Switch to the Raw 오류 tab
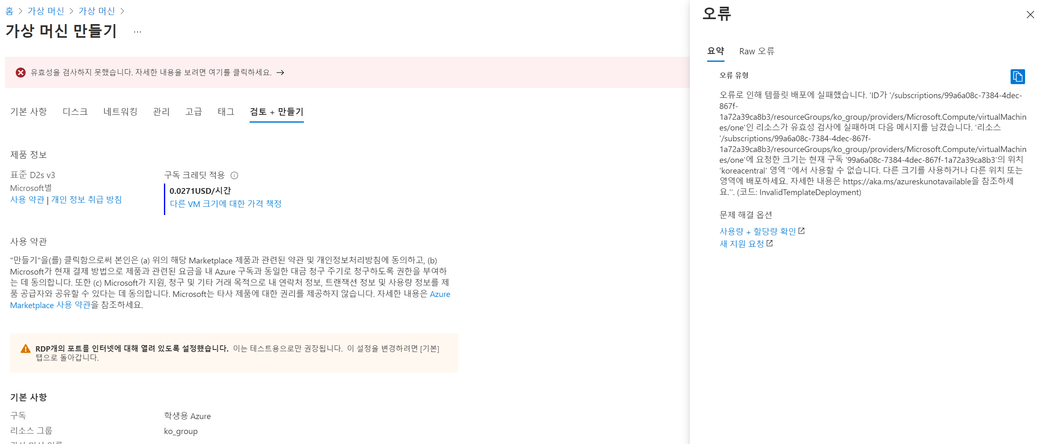Screen dimensions: 1040x444 (756, 51)
